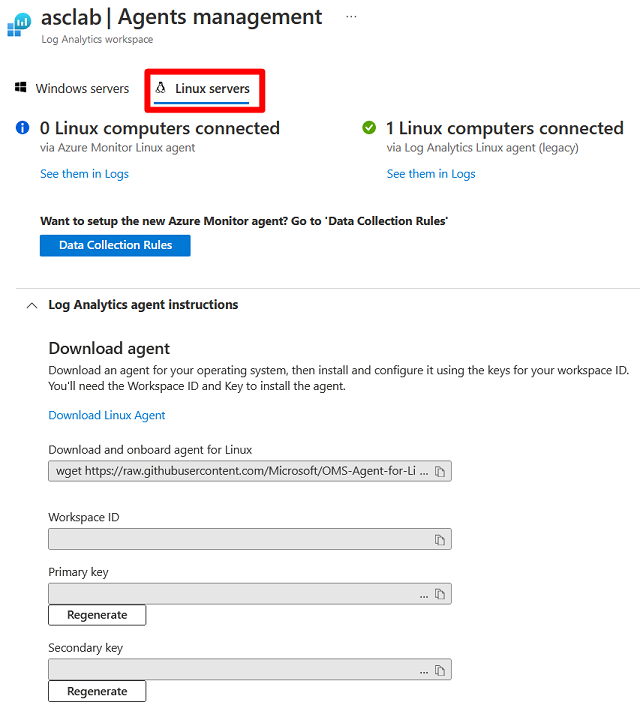Viewport: 640px width, 711px height.
Task: See legacy Log Analytics agent logs
Action: coord(431,174)
